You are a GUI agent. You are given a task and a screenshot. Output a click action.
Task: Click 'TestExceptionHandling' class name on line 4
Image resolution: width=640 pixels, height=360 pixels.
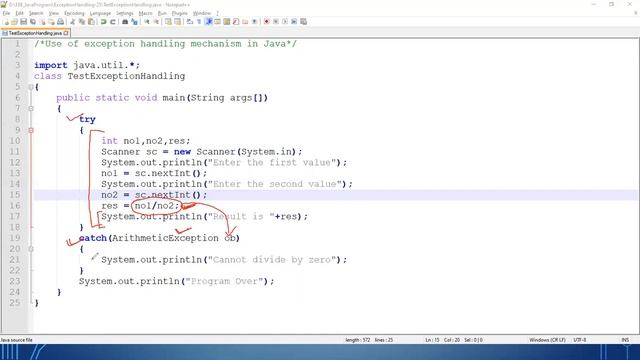(x=126, y=76)
